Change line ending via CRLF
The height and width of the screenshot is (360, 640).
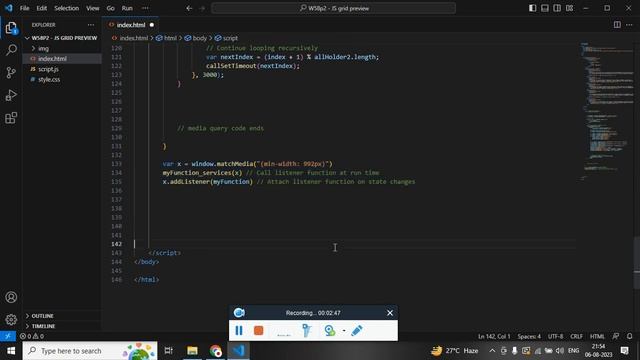[576, 336]
